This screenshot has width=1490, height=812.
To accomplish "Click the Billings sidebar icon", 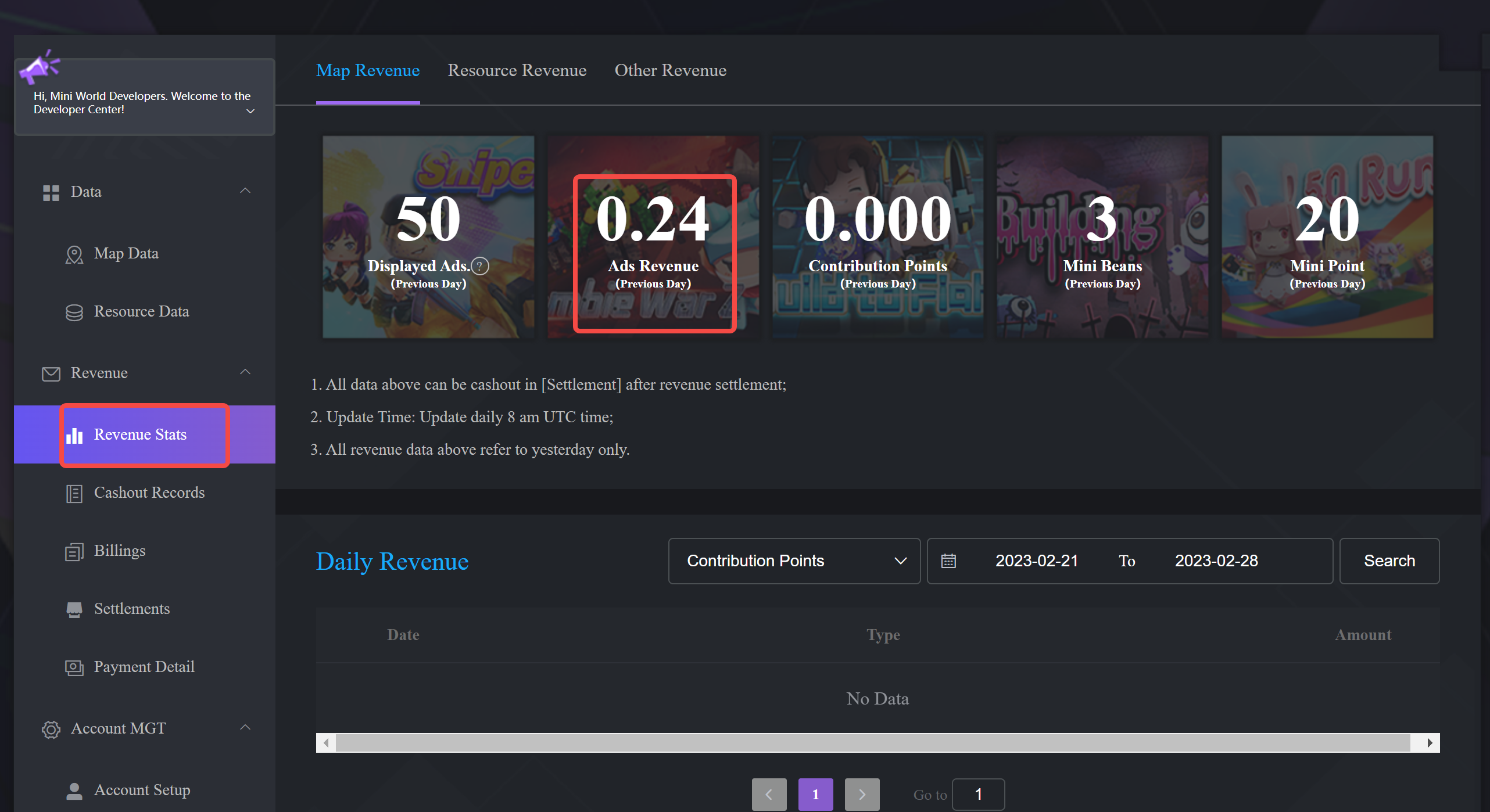I will click(x=74, y=552).
